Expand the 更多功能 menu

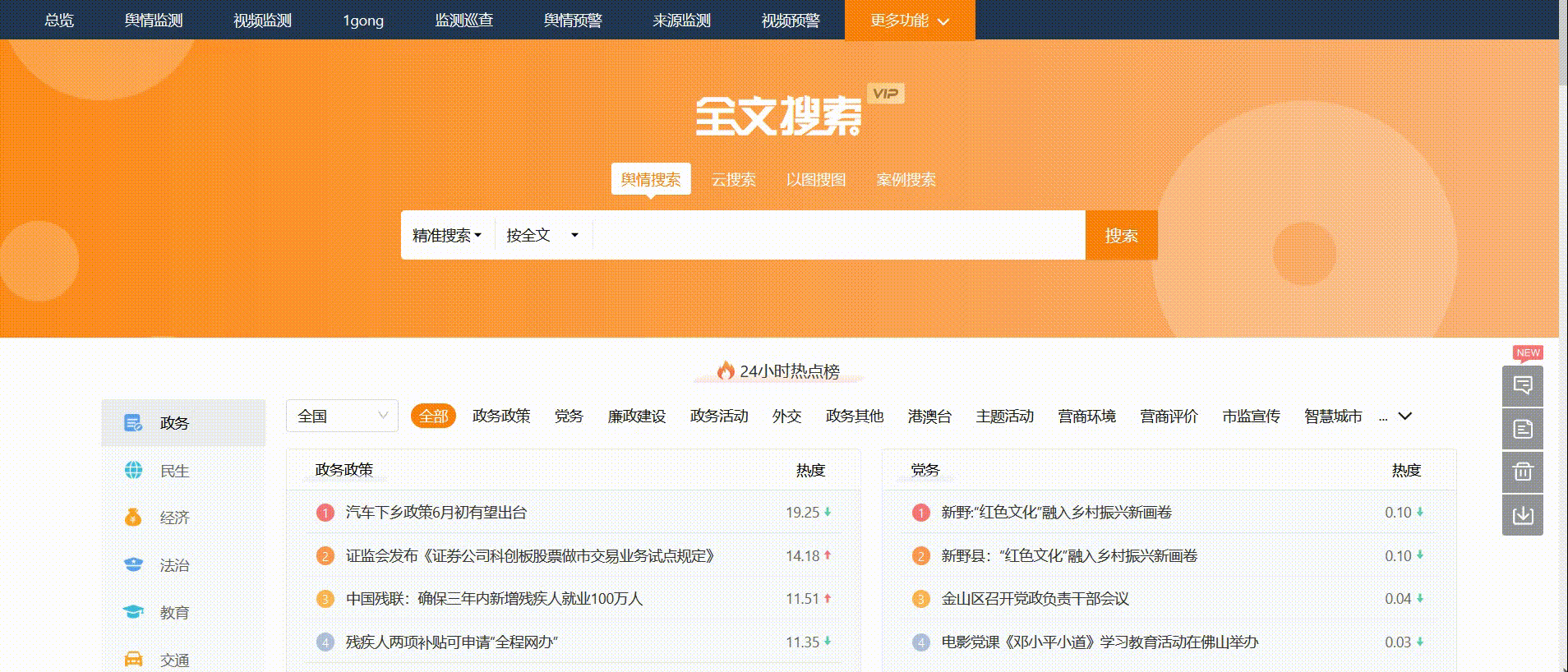click(910, 21)
